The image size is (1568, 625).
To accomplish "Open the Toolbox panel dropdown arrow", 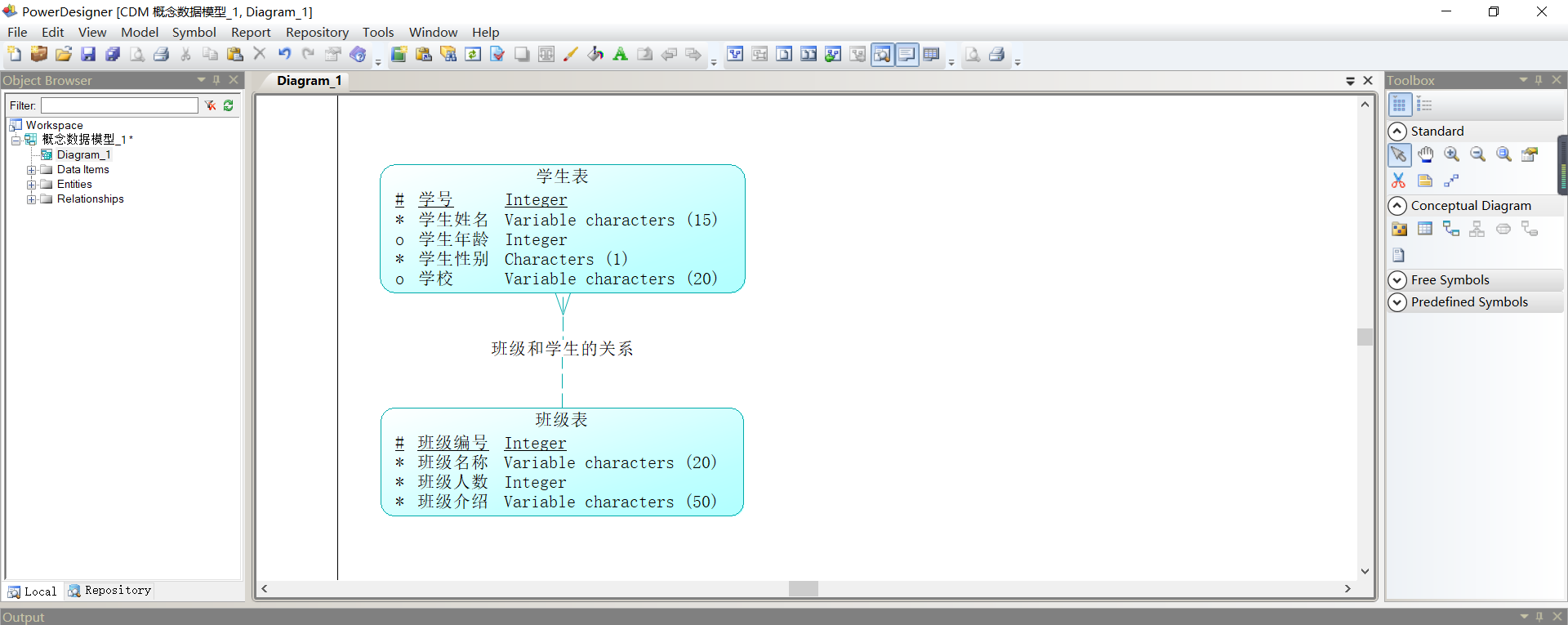I will pos(1523,80).
